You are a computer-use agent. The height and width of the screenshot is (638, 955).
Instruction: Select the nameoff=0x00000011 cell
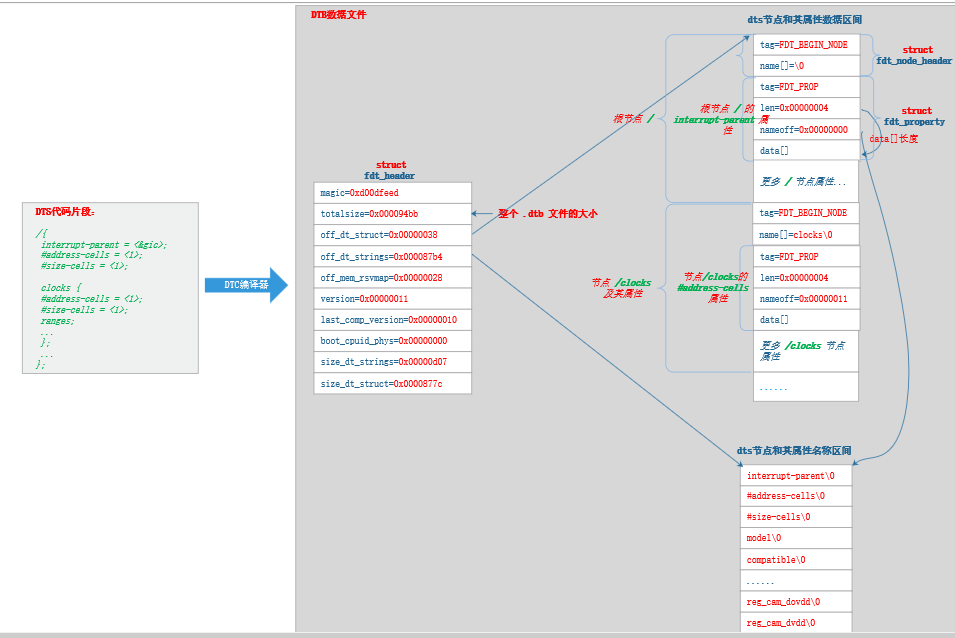pos(806,298)
